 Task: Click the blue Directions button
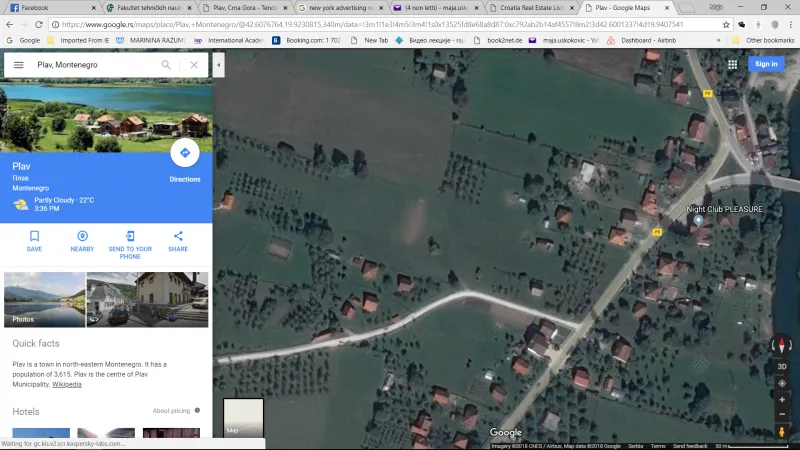pos(184,153)
